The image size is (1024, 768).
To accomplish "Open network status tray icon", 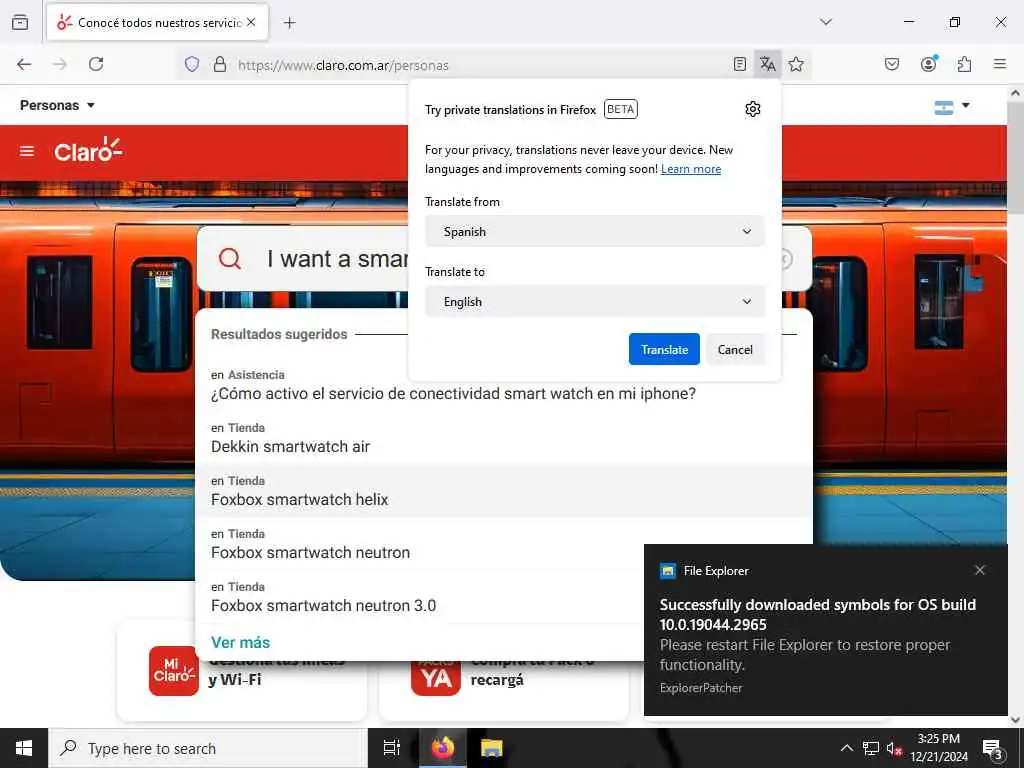I will 871,748.
